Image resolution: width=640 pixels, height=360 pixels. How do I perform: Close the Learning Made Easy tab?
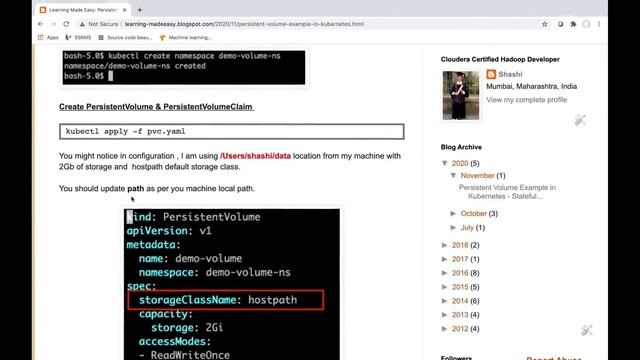coord(124,10)
